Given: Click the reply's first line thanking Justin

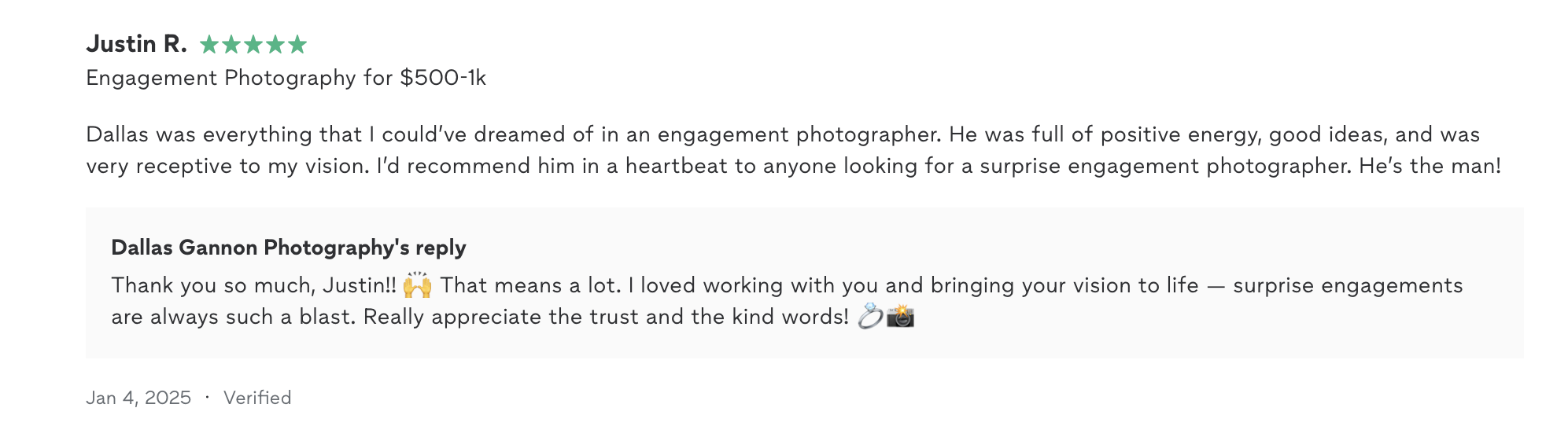Looking at the screenshot, I should click(787, 285).
